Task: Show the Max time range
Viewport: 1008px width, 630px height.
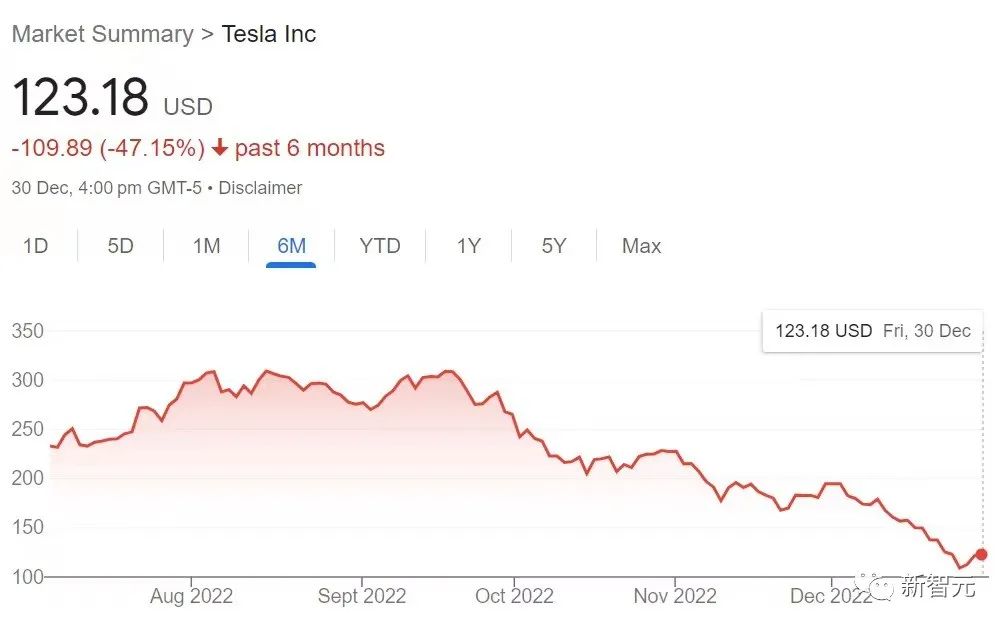Action: (641, 246)
